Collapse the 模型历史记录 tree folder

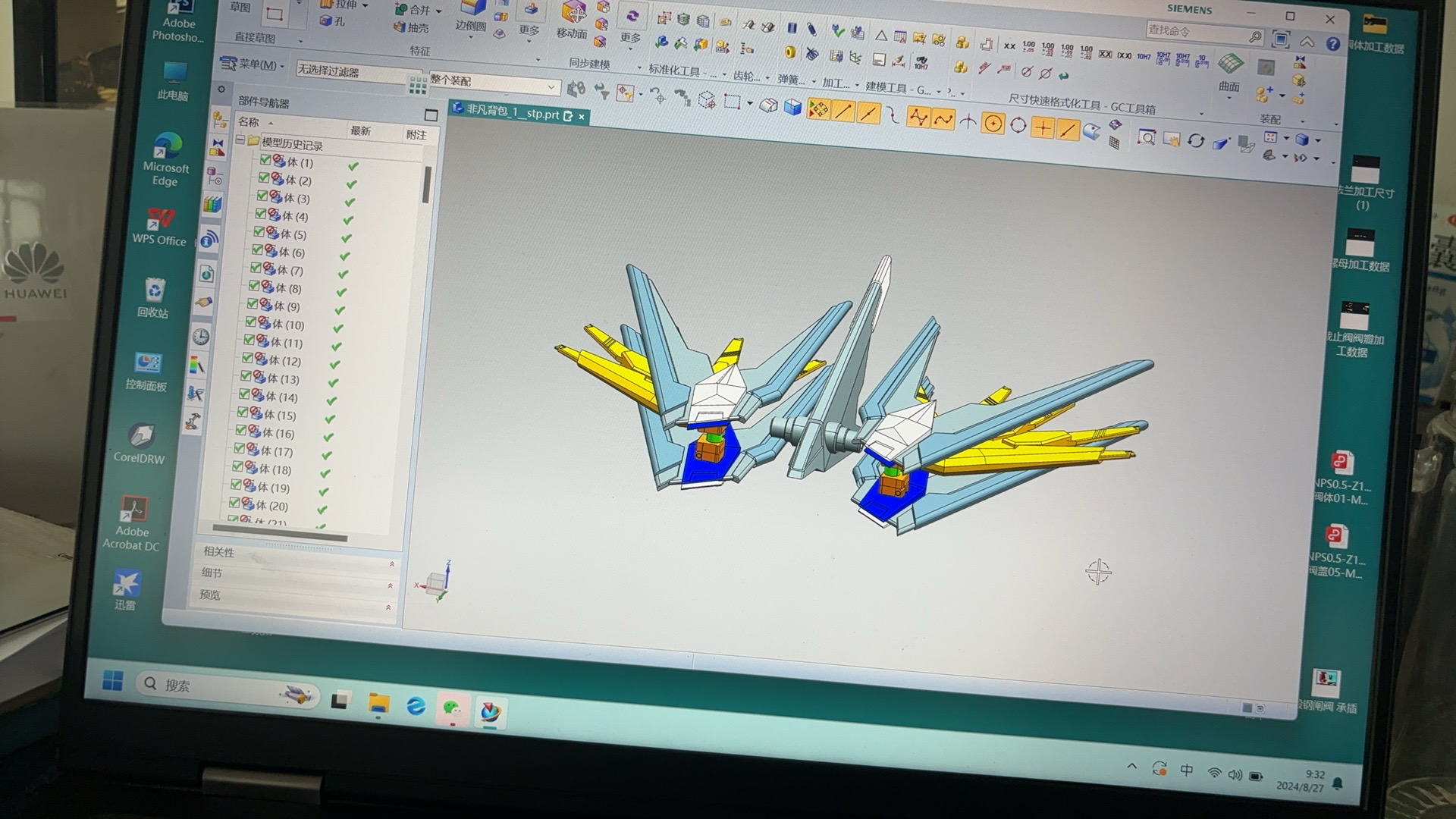coord(240,140)
